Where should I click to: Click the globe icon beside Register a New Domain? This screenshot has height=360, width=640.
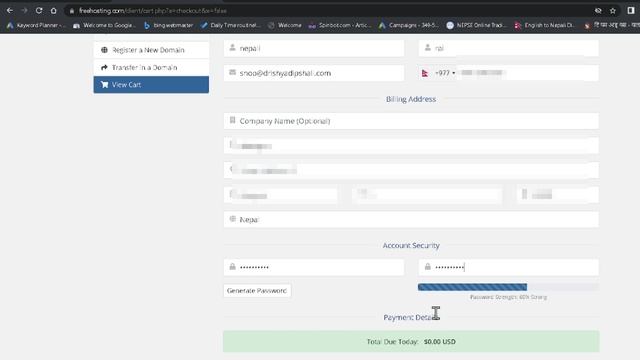click(x=104, y=50)
